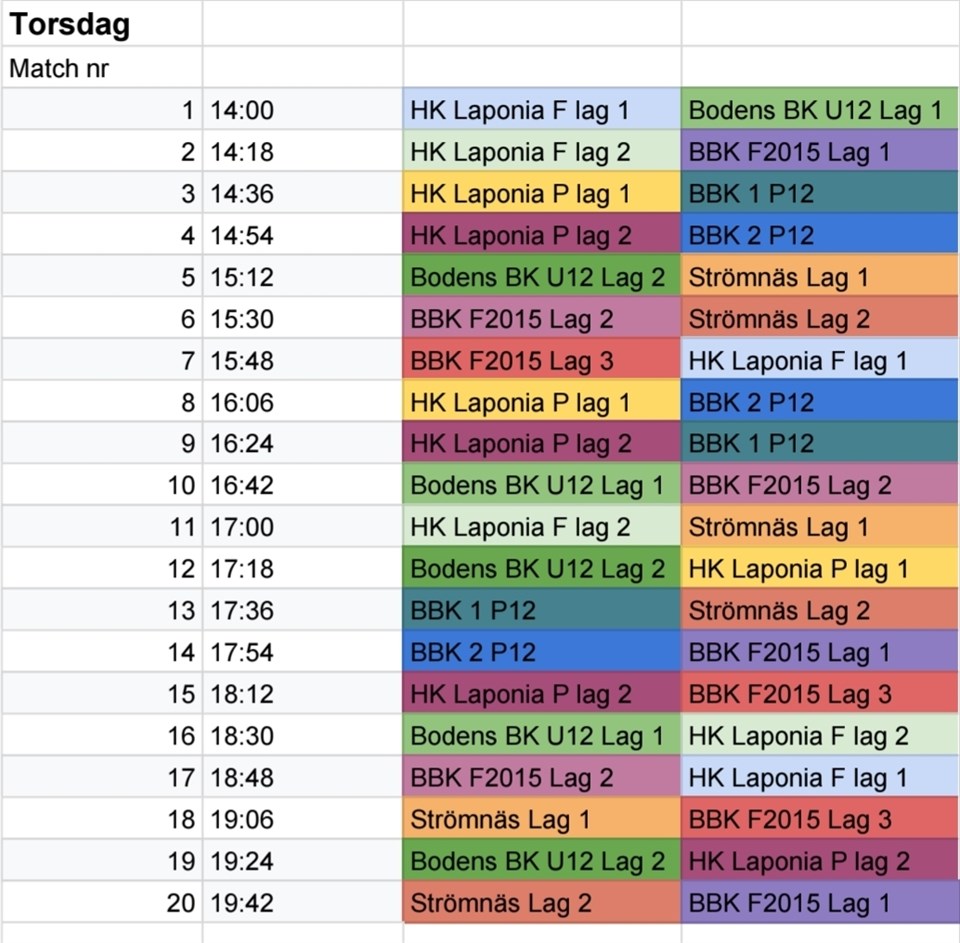Image resolution: width=960 pixels, height=943 pixels.
Task: Select match 1 time cell 14:00
Action: coord(302,110)
